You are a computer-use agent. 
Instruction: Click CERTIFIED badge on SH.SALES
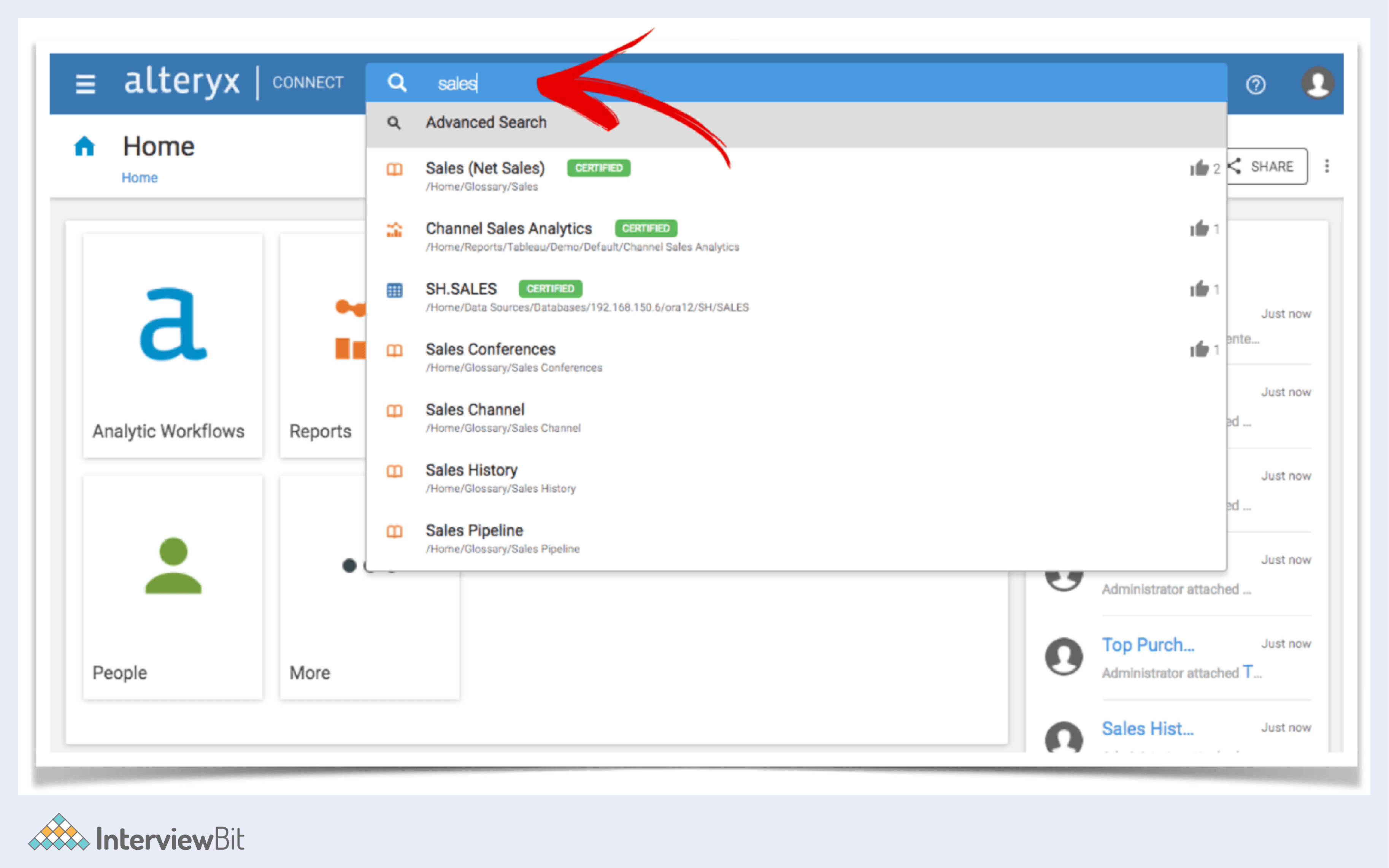pyautogui.click(x=551, y=289)
